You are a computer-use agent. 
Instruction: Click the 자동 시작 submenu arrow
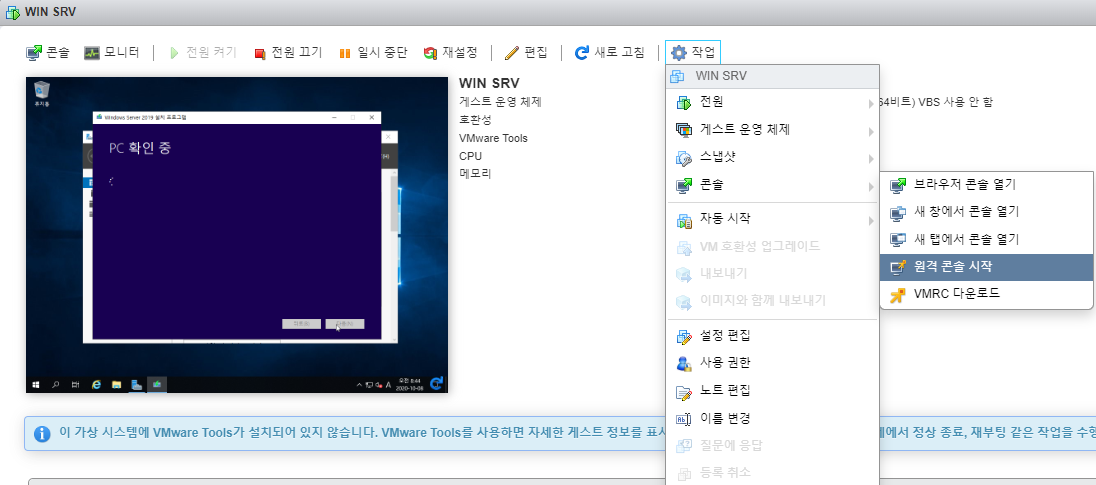(872, 221)
